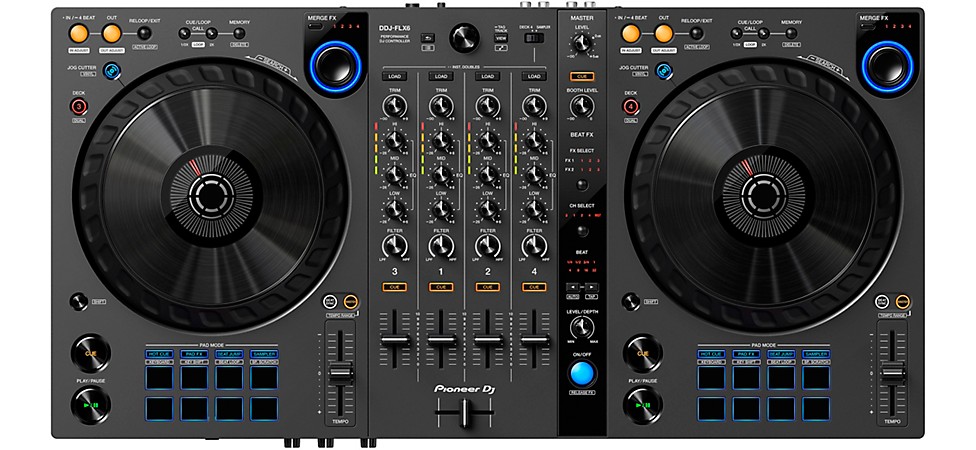Viewport: 976px width, 450px height.
Task: Select PAD FX pad mode on left deck
Action: pos(194,354)
